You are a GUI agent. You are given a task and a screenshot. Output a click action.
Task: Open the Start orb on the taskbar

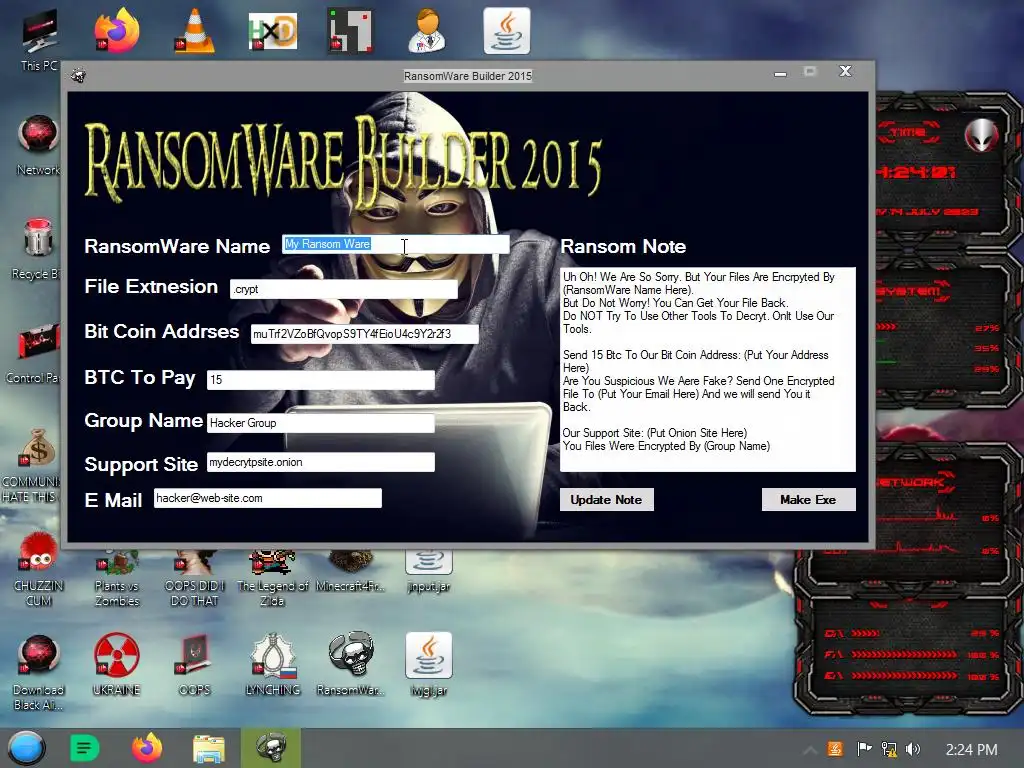coord(27,748)
